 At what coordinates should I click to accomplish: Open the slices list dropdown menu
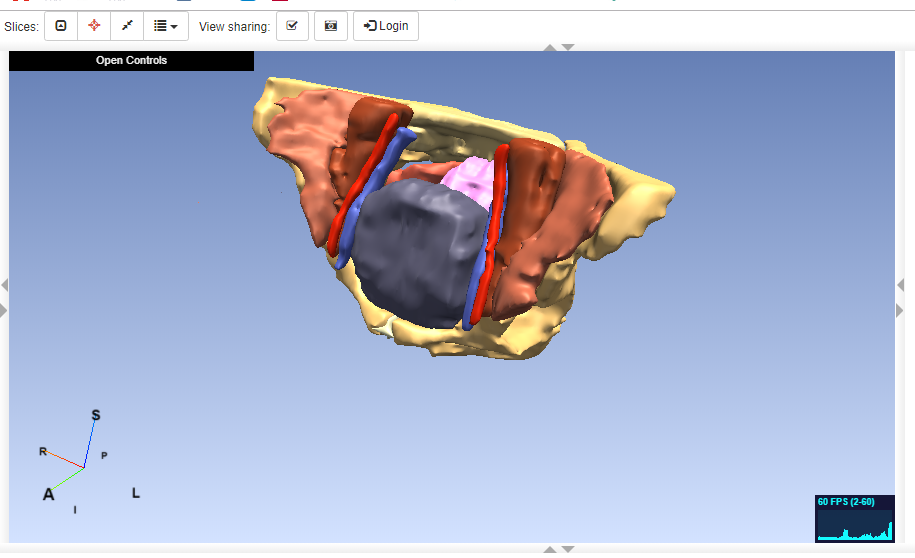[x=166, y=26]
